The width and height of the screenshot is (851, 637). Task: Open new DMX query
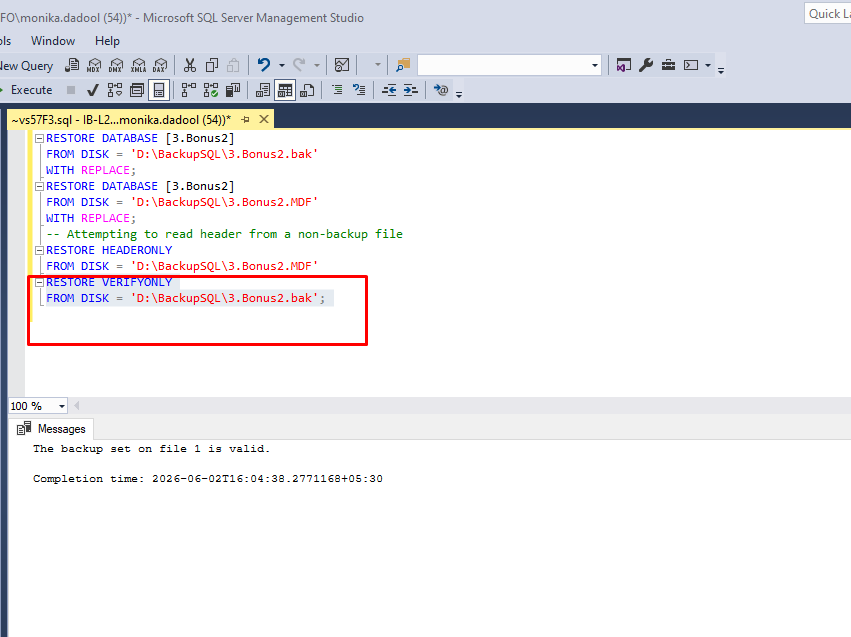pyautogui.click(x=116, y=66)
